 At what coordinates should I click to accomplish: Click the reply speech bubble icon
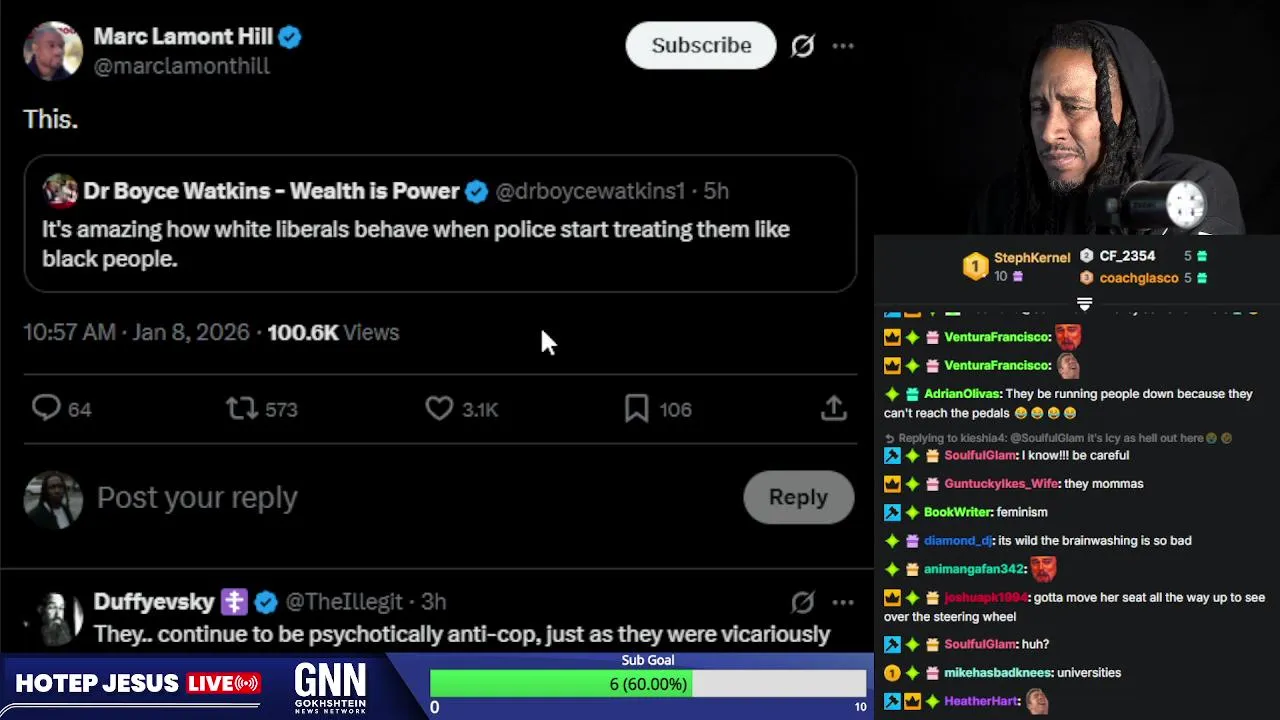point(46,408)
